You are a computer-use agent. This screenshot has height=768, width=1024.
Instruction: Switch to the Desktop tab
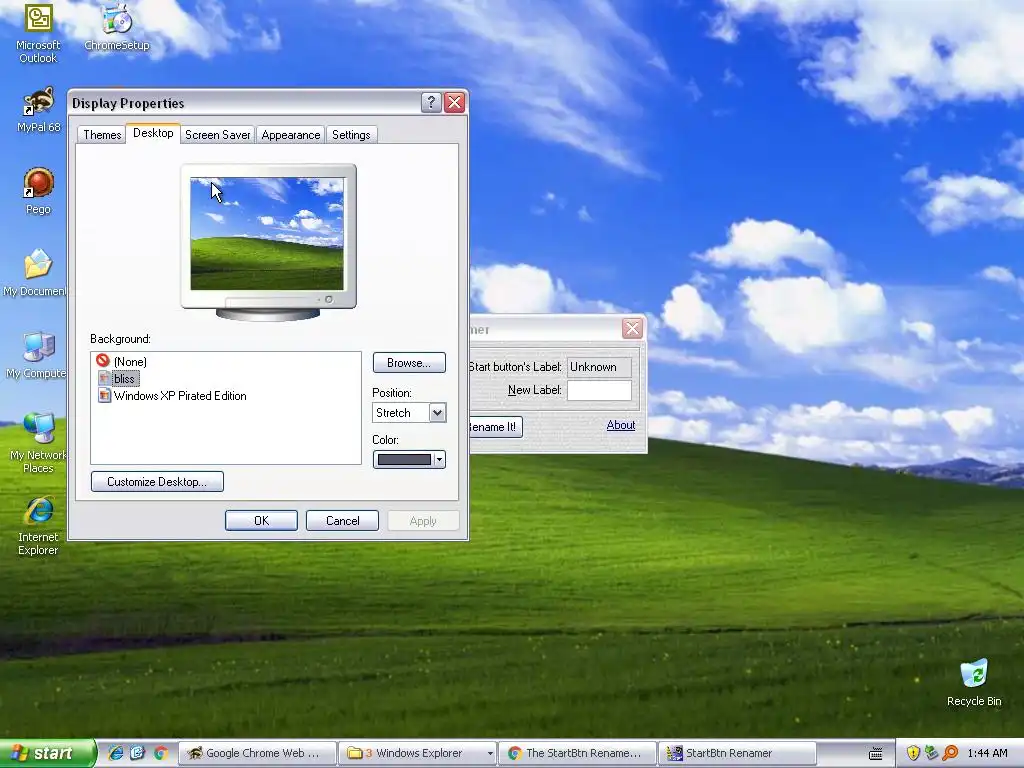153,133
